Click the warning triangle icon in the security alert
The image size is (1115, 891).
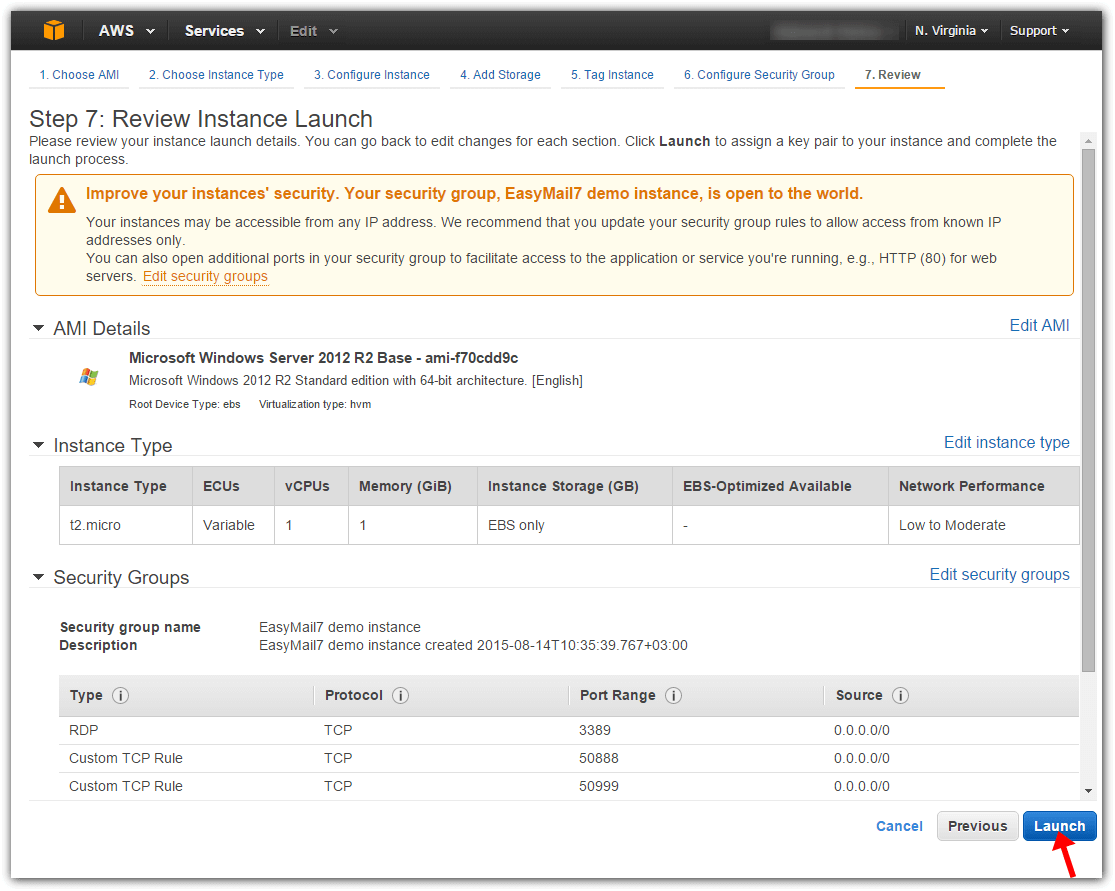click(x=62, y=201)
